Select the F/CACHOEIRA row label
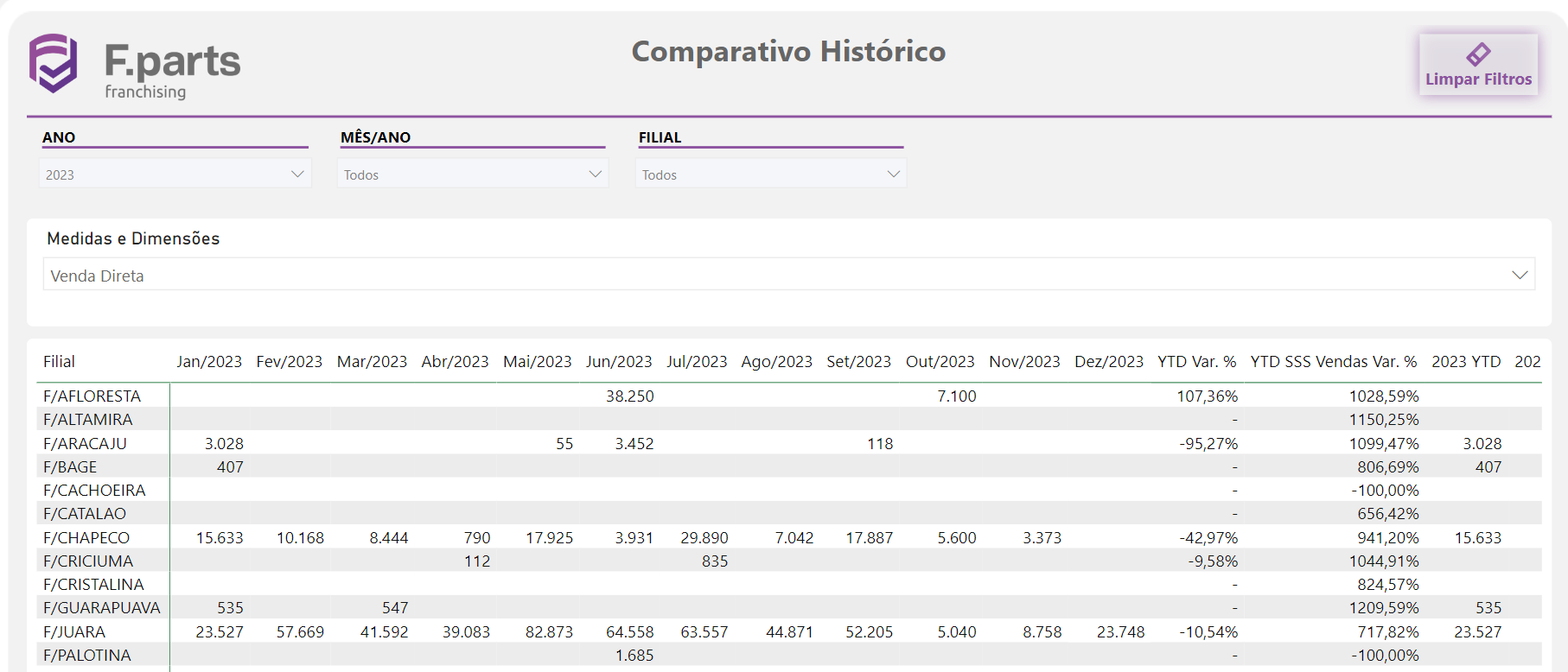Viewport: 1568px width, 672px height. pos(94,490)
